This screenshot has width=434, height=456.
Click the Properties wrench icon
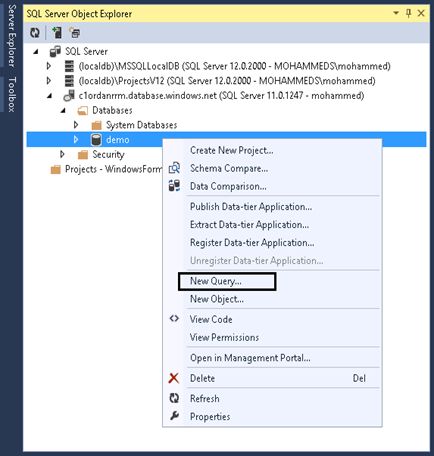pos(174,416)
